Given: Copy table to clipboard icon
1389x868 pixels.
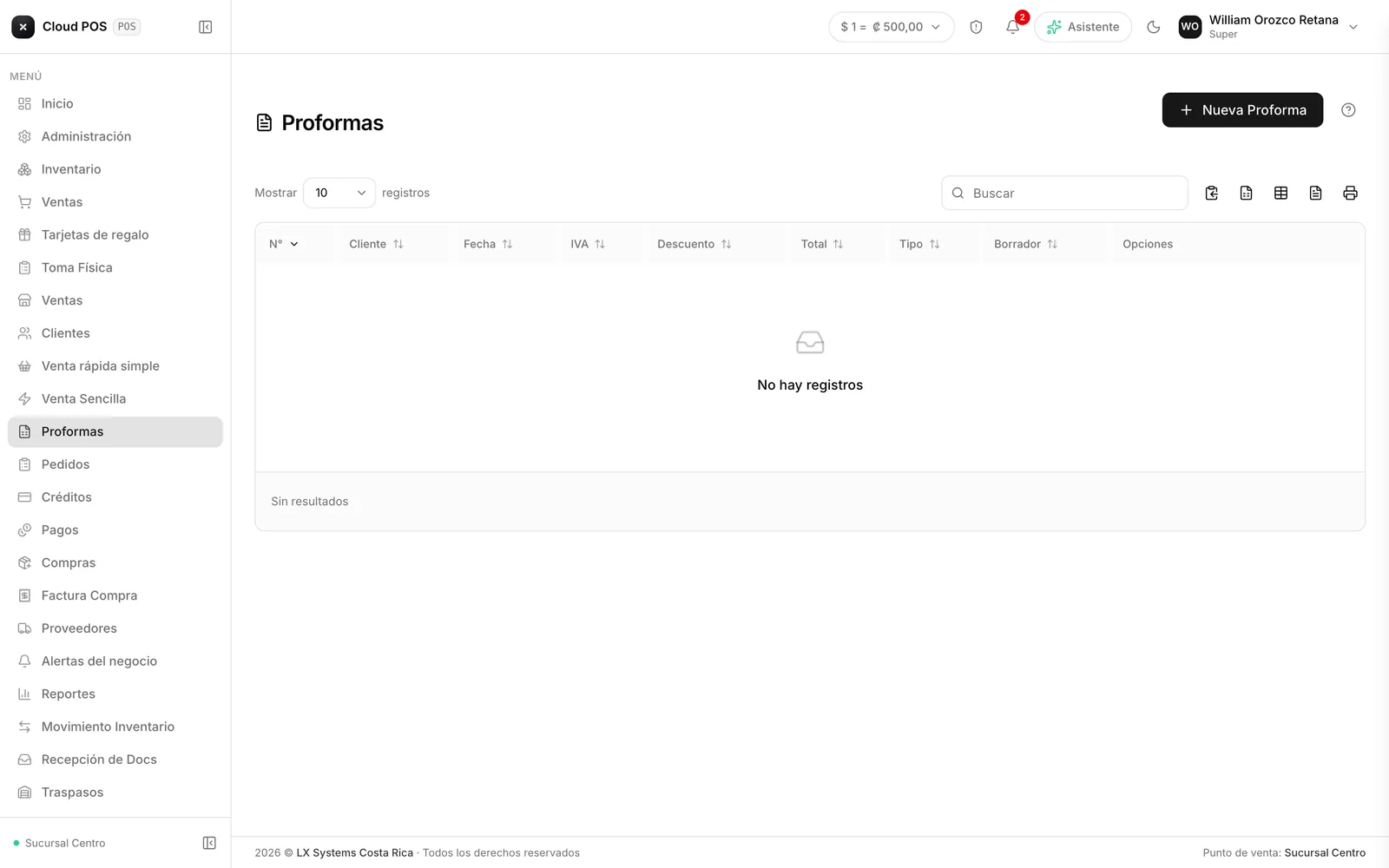Looking at the screenshot, I should (1211, 193).
